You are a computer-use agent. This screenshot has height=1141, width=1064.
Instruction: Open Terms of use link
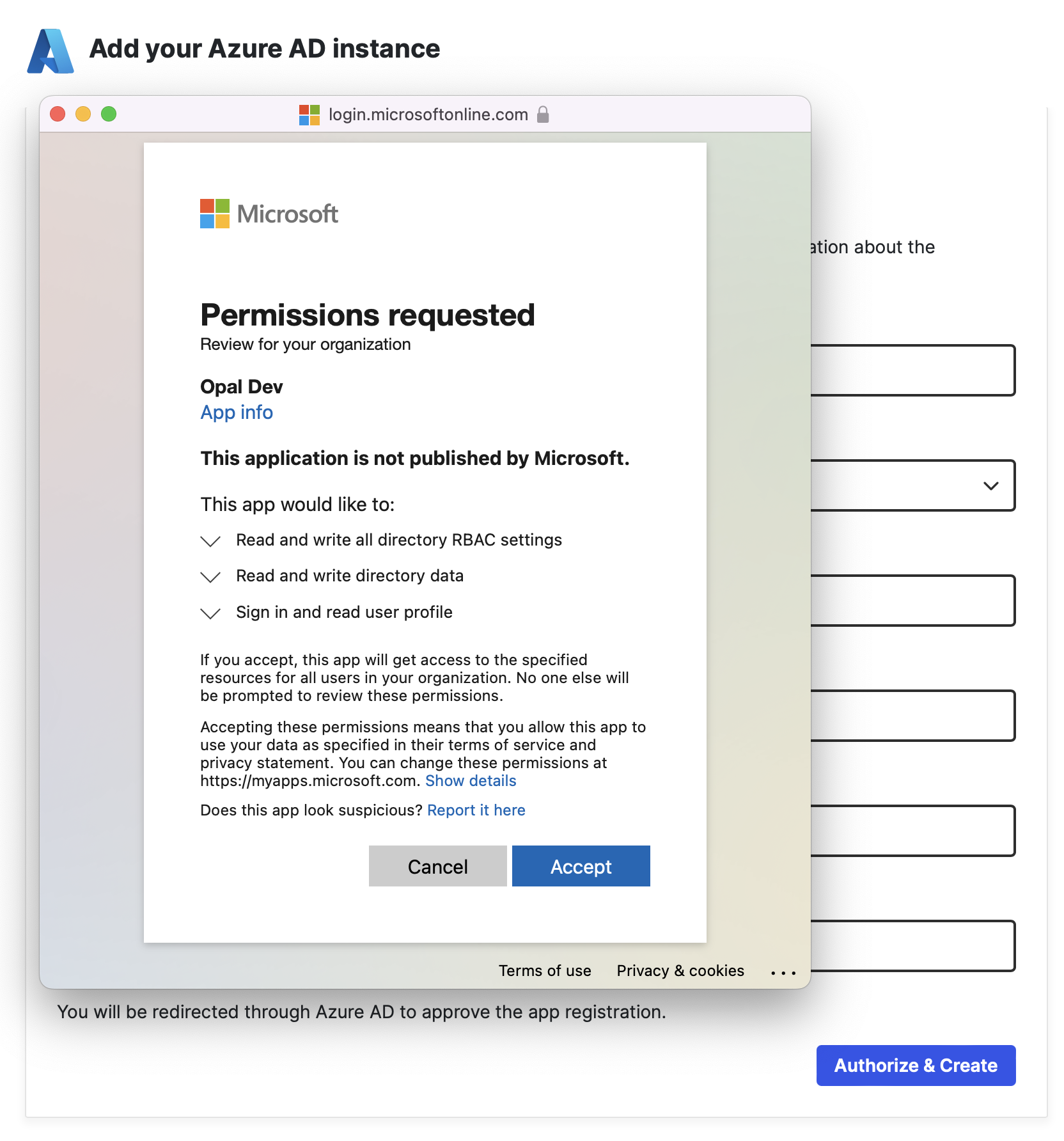(545, 971)
